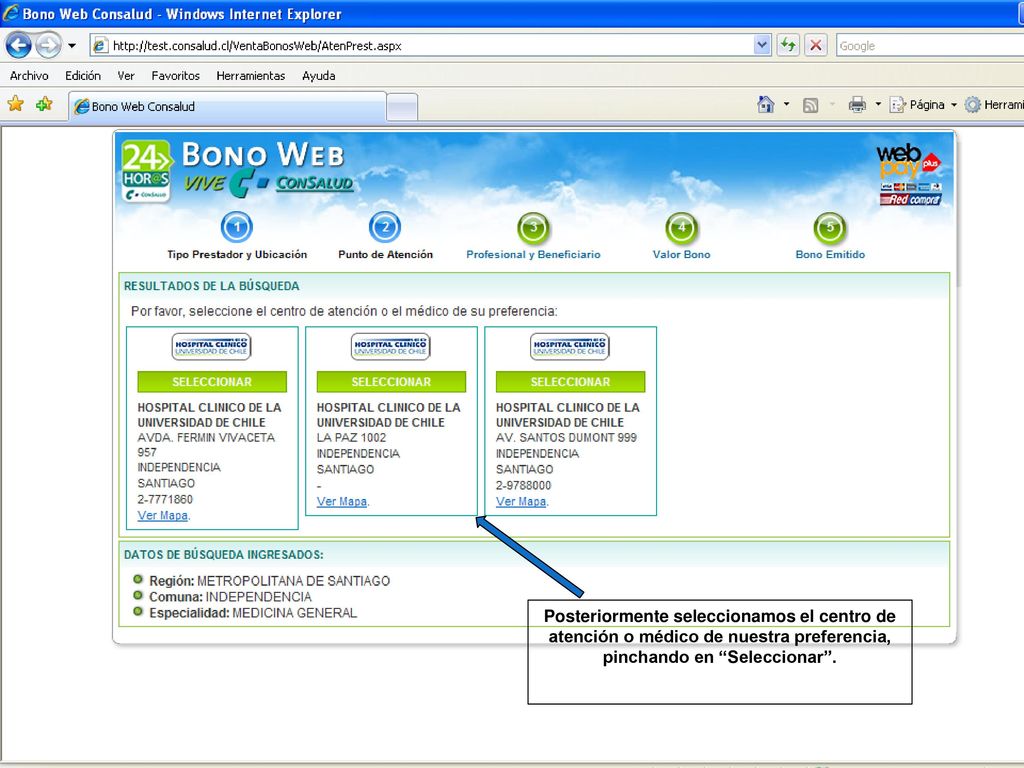Screen dimensions: 1024x768
Task: Click Hospital Clínico logo in La Paz card
Action: (391, 347)
